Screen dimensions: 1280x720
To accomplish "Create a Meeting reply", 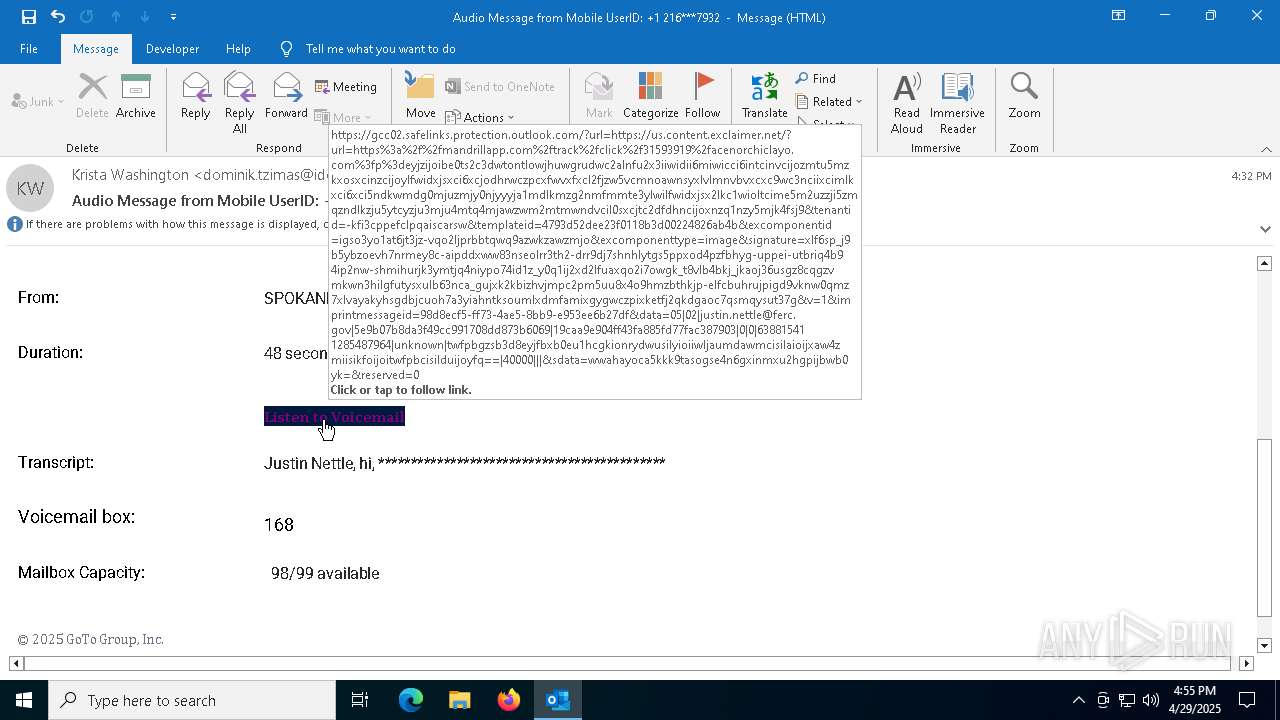I will tap(346, 87).
